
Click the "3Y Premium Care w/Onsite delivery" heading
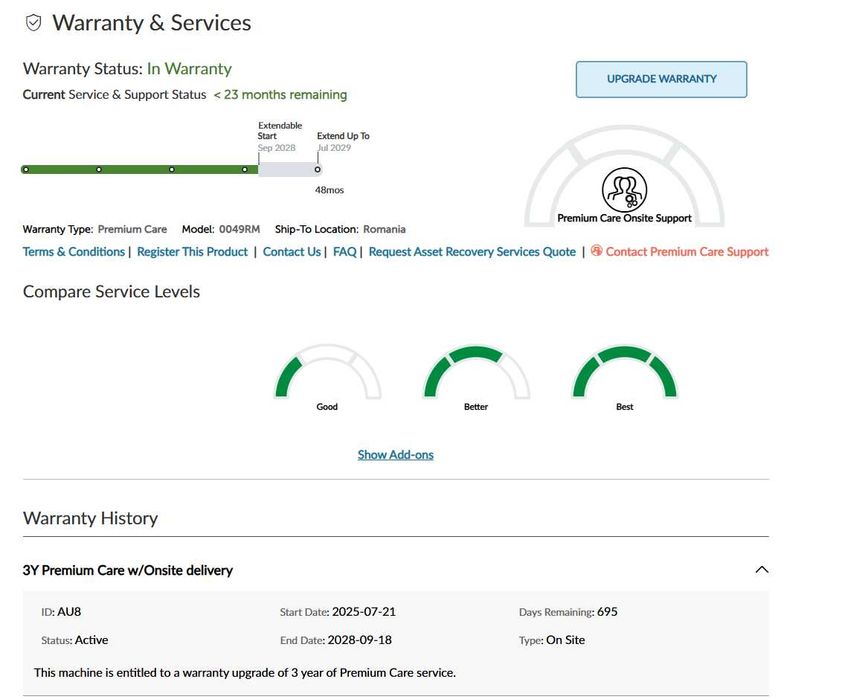tap(128, 570)
